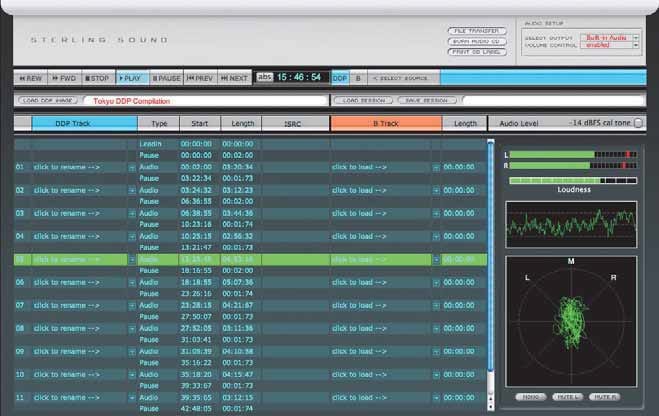The height and width of the screenshot is (416, 659).
Task: Switch source to DDP
Action: [x=340, y=78]
